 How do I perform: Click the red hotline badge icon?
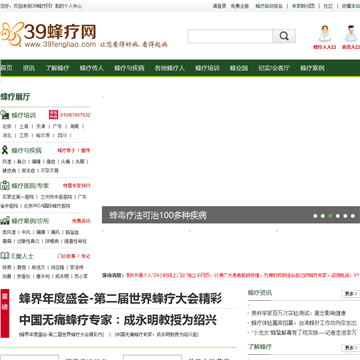click(53, 115)
